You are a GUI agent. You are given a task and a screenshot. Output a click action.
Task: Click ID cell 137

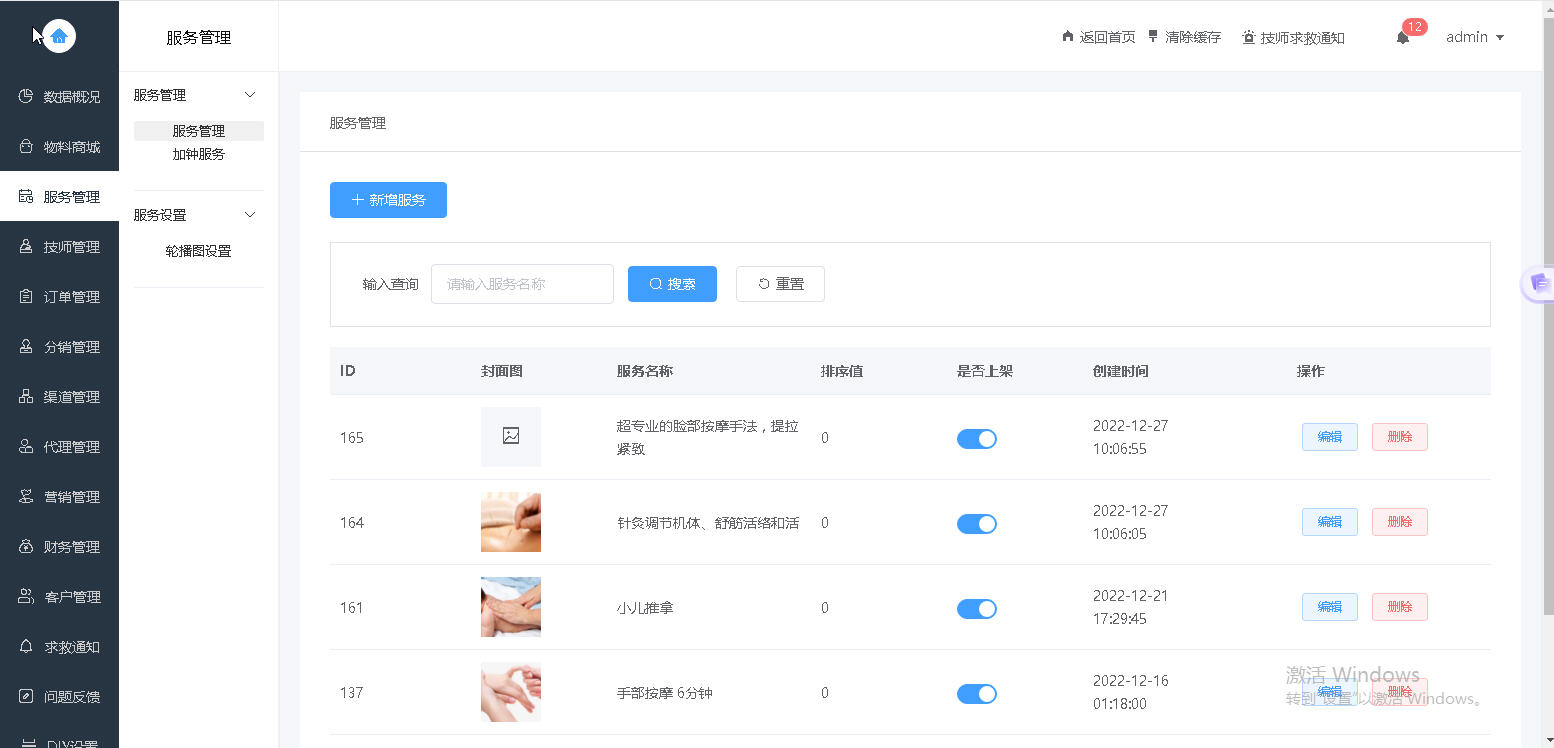(351, 693)
